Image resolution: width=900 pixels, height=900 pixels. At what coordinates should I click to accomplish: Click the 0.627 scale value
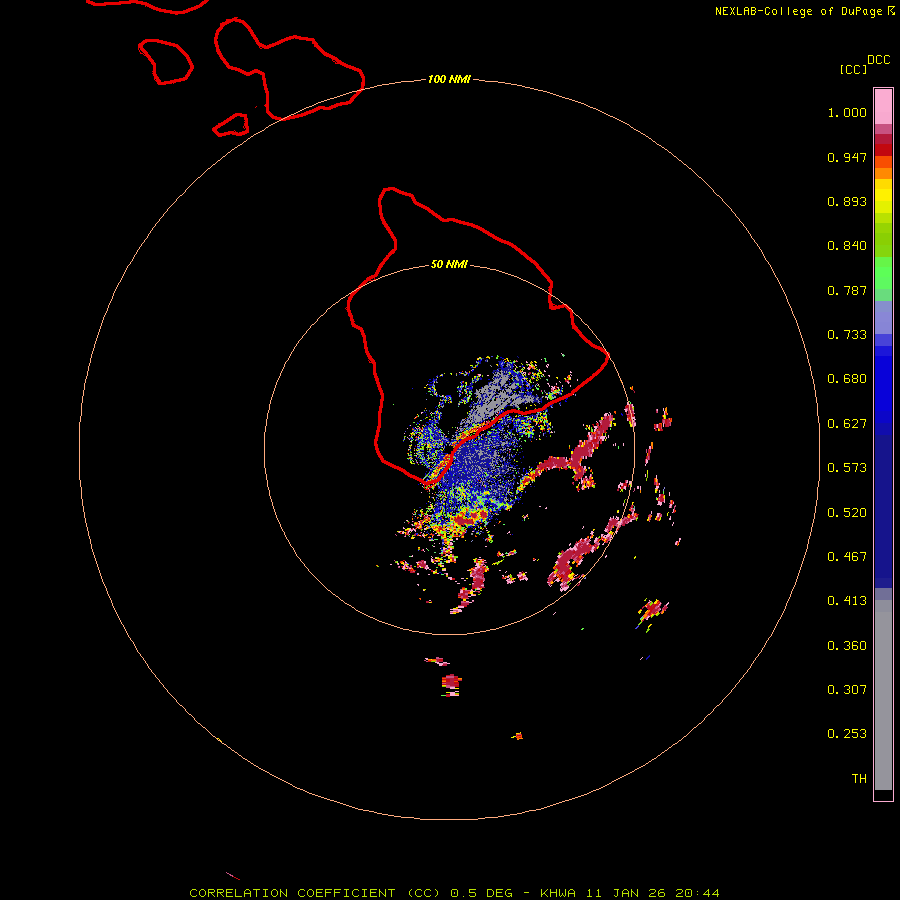tap(847, 424)
